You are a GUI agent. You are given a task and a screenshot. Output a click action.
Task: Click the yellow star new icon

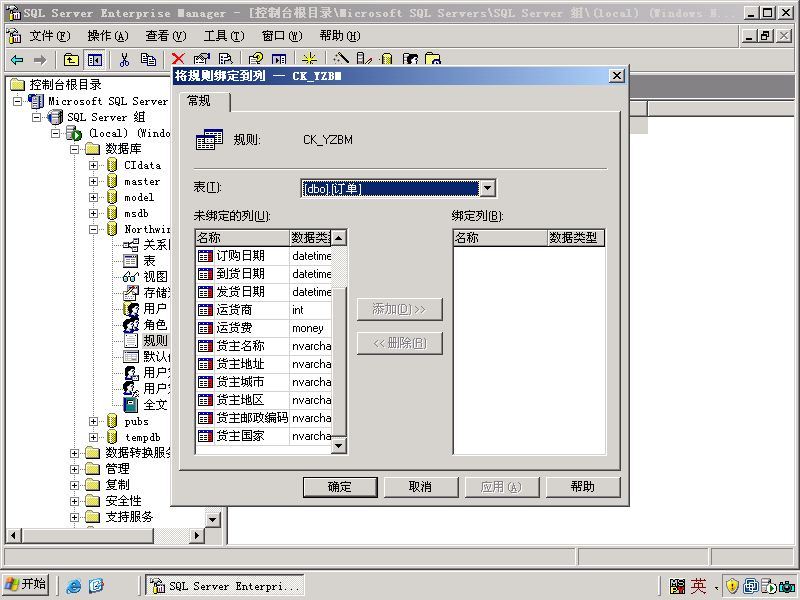[309, 59]
